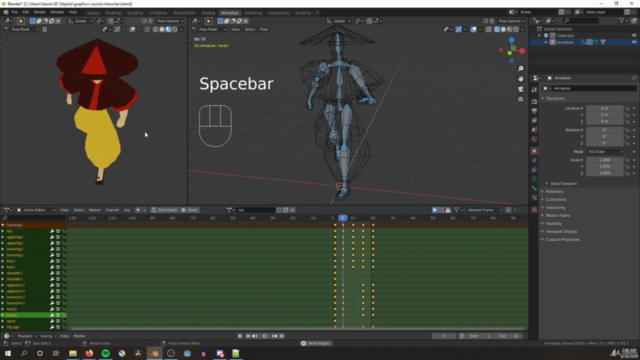
Task: Open the Scene properties tab icon
Action: point(534,130)
